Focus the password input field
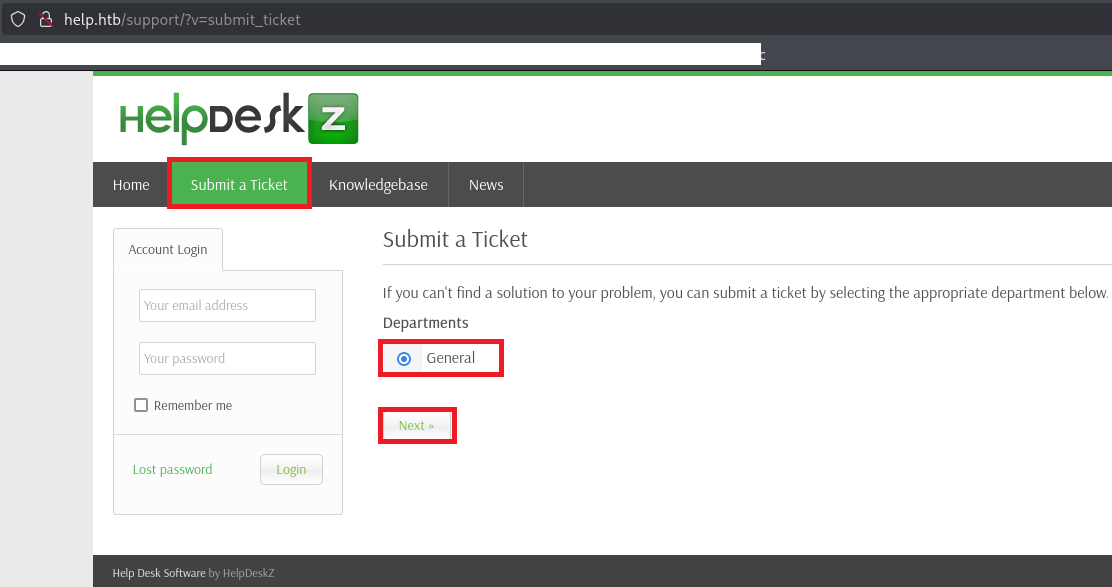 point(227,358)
